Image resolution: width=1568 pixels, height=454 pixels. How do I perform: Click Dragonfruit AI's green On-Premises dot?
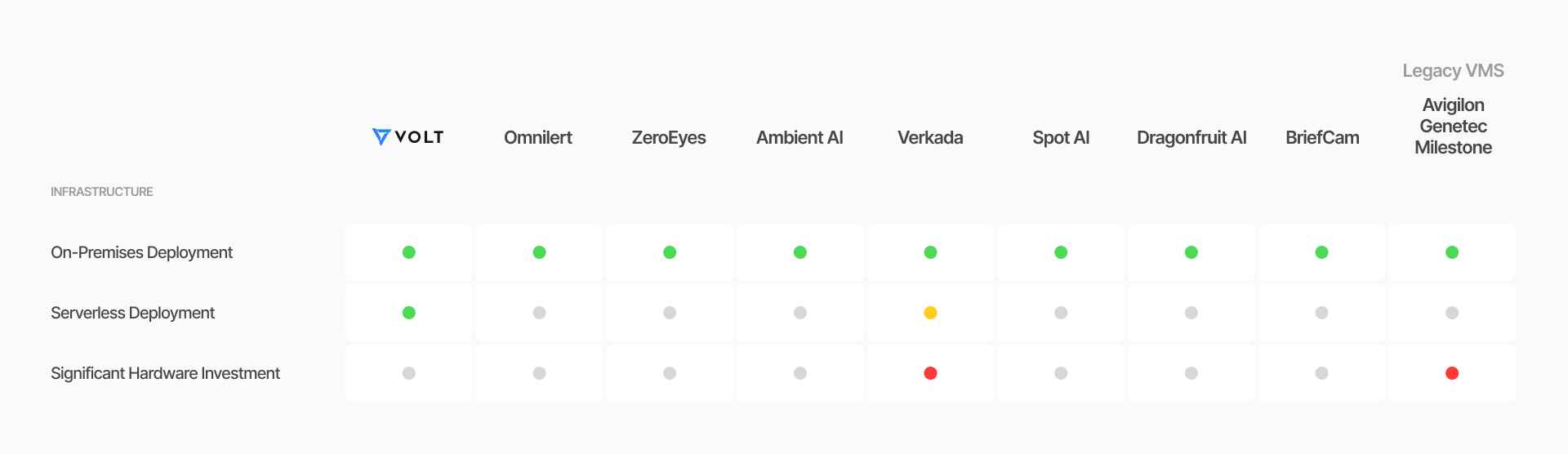pyautogui.click(x=1192, y=252)
